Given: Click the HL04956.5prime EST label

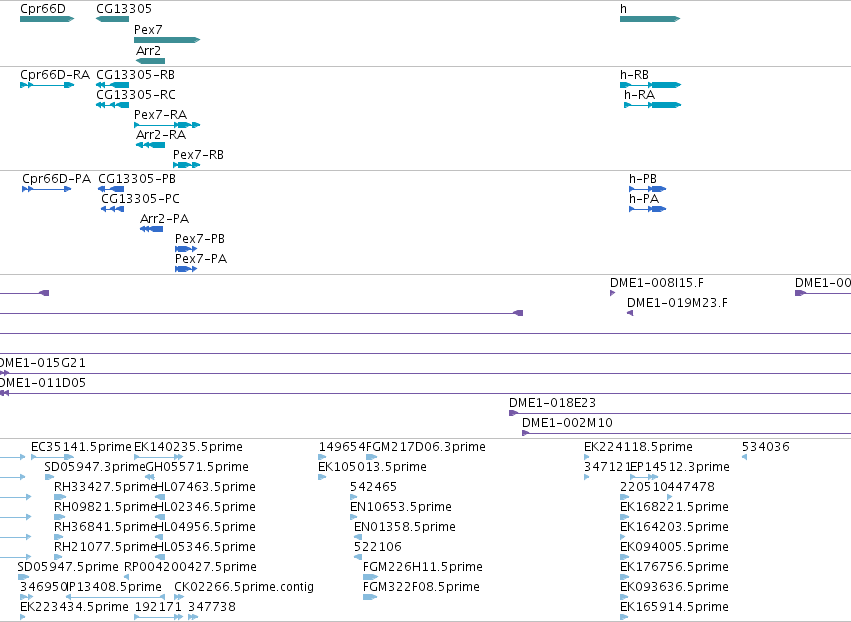Looking at the screenshot, I should click(206, 527).
